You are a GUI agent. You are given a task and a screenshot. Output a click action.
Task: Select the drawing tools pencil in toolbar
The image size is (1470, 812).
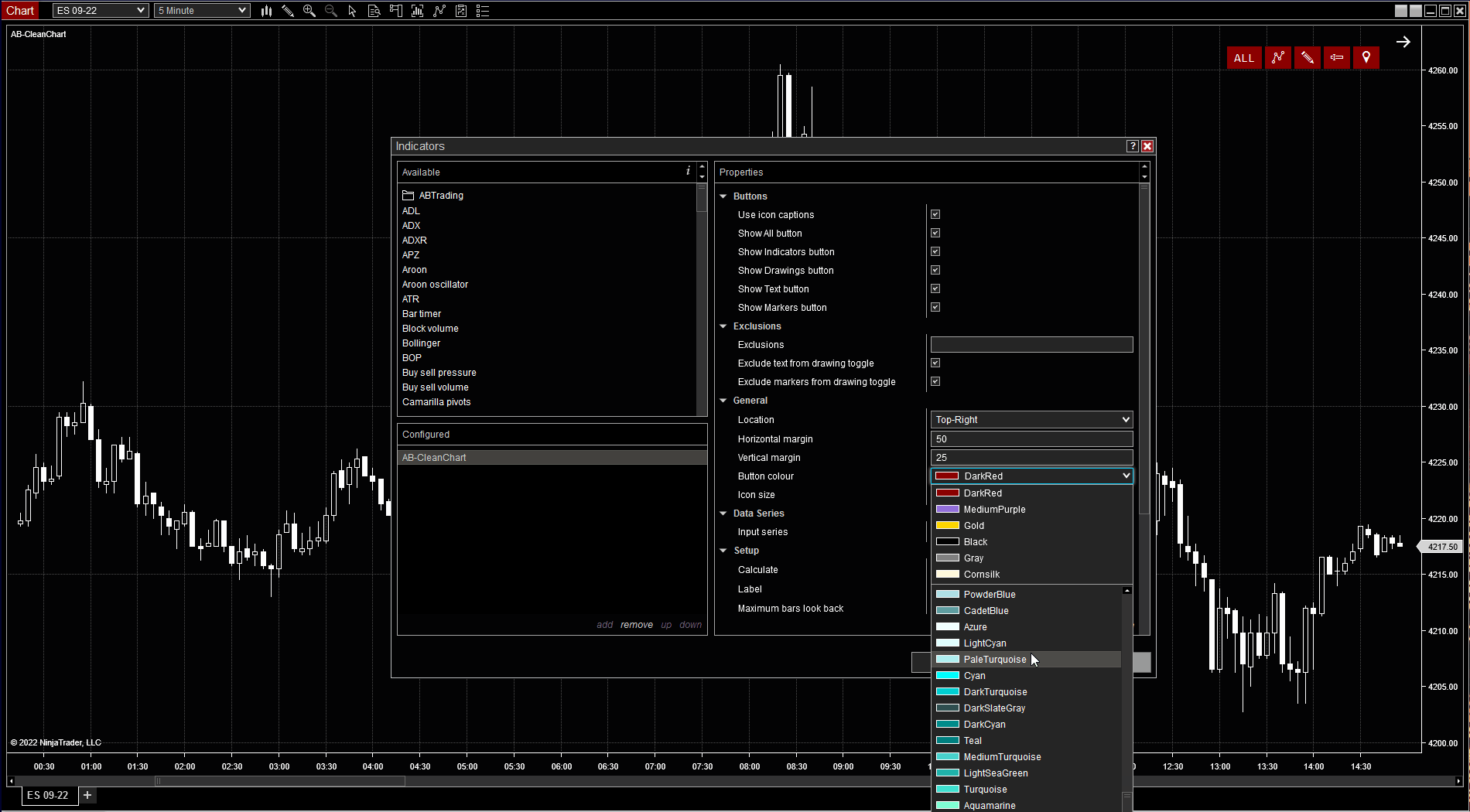coord(288,11)
